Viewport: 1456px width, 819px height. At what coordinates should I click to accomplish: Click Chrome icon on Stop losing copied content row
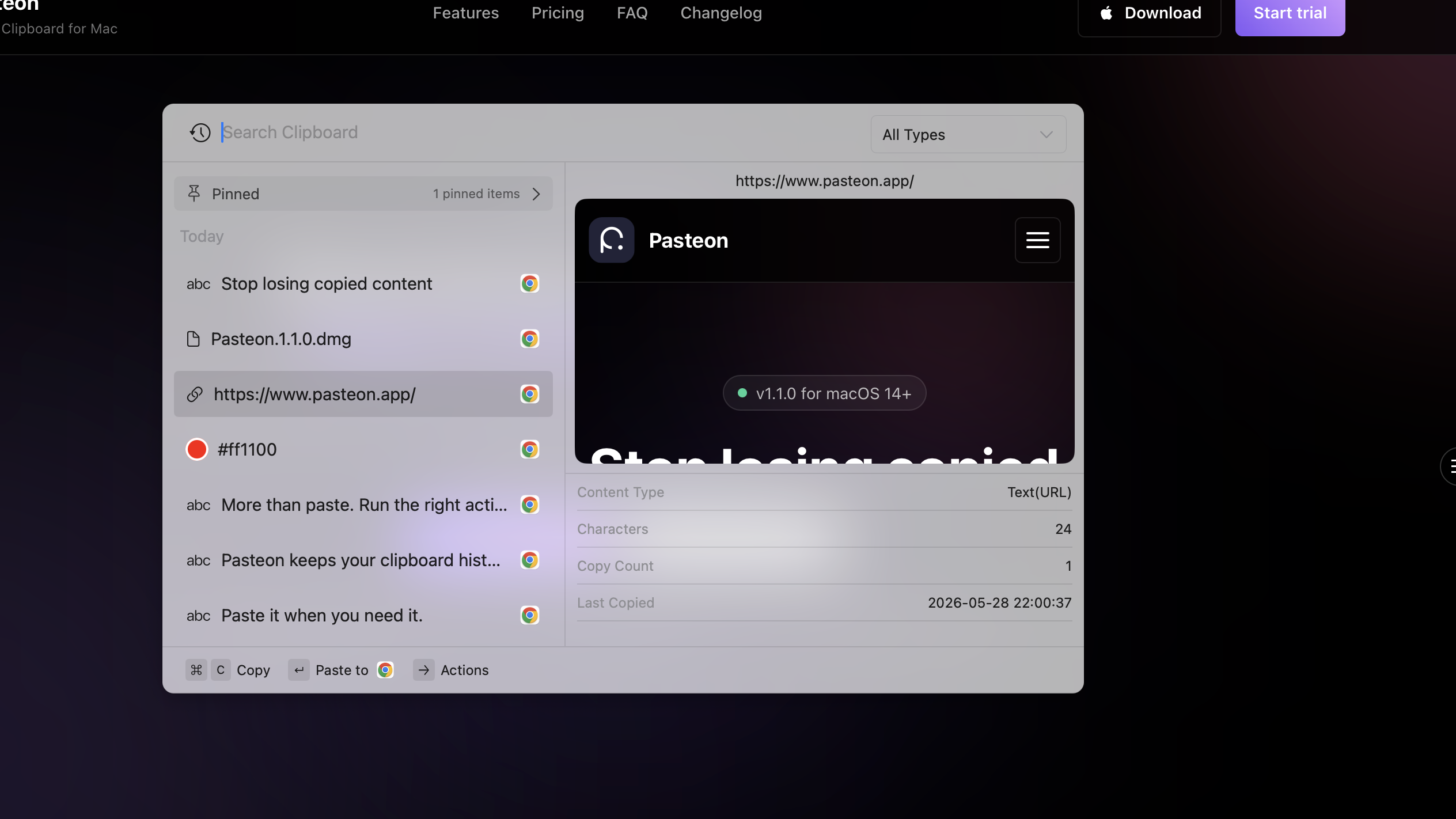tap(529, 283)
